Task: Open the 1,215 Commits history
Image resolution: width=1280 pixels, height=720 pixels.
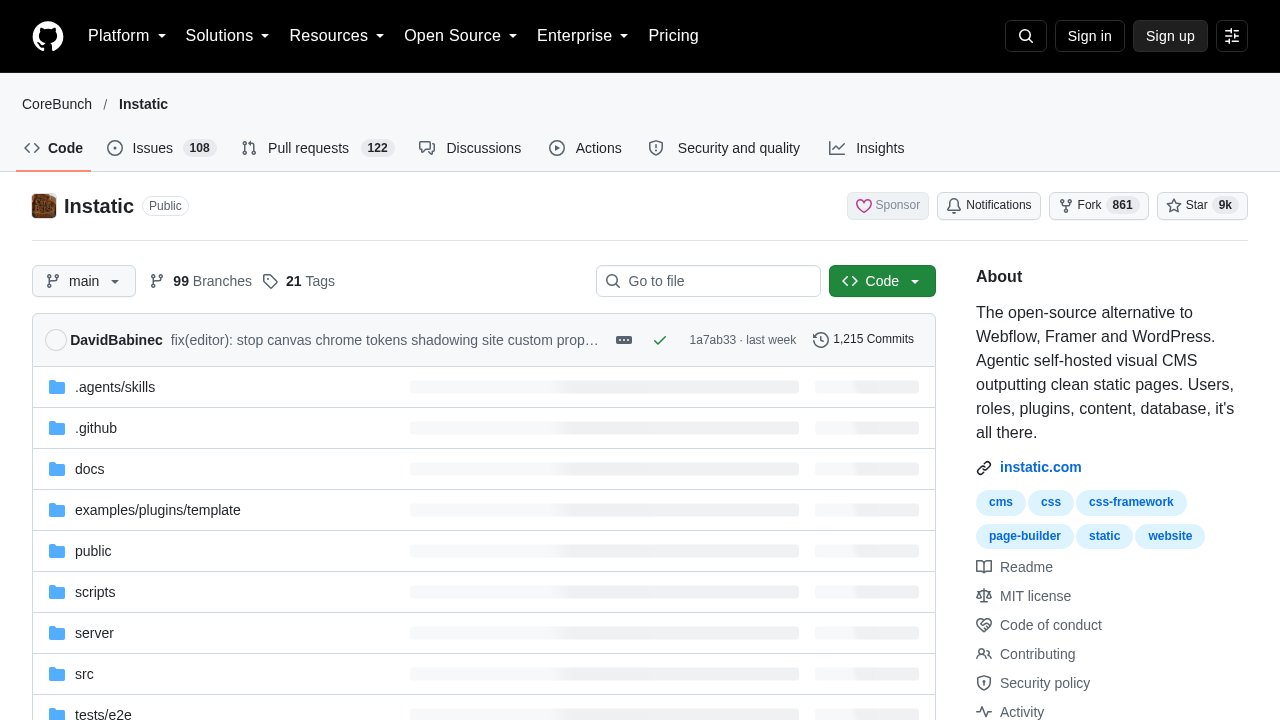Action: click(863, 340)
